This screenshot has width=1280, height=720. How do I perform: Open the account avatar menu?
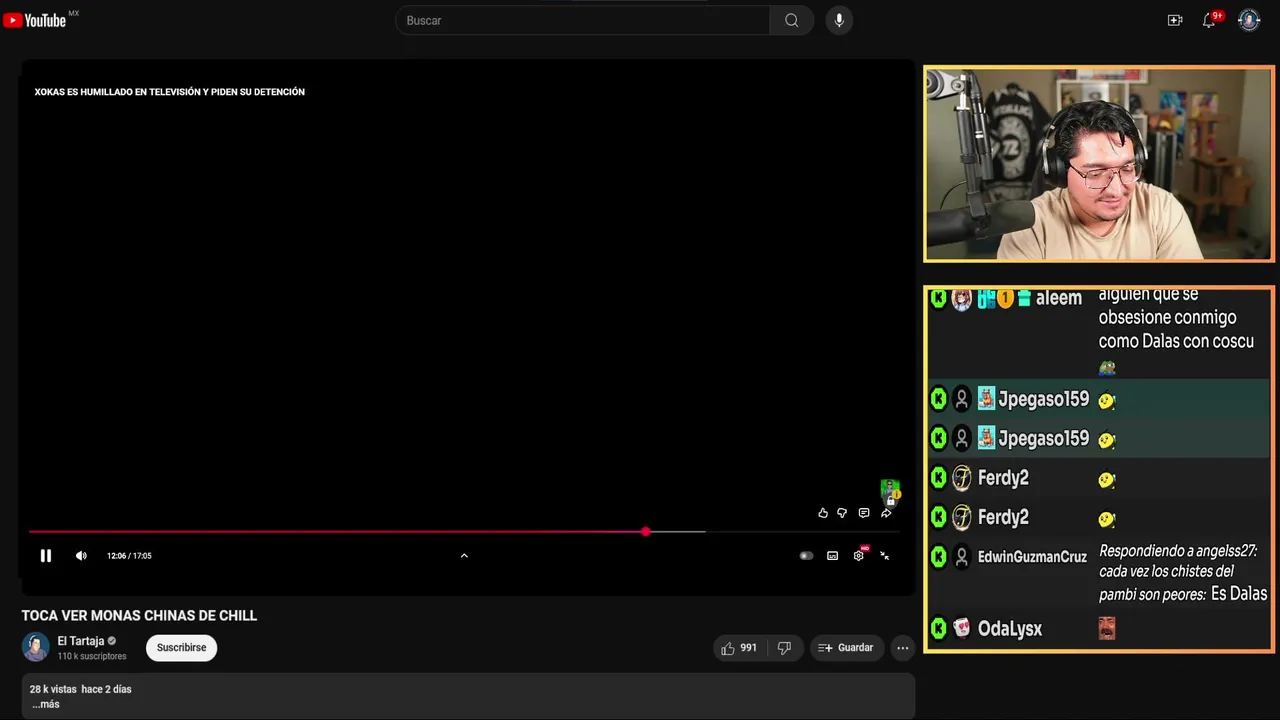point(1249,20)
